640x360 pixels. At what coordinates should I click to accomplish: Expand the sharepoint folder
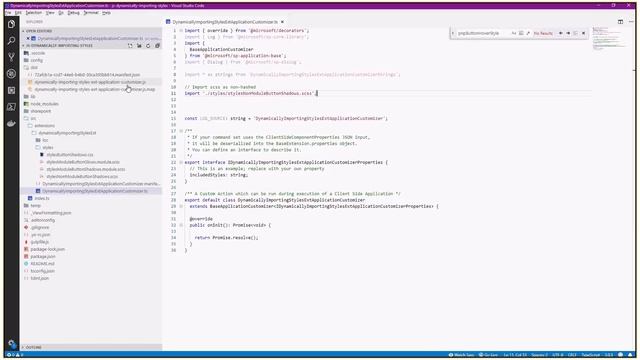coord(92,111)
